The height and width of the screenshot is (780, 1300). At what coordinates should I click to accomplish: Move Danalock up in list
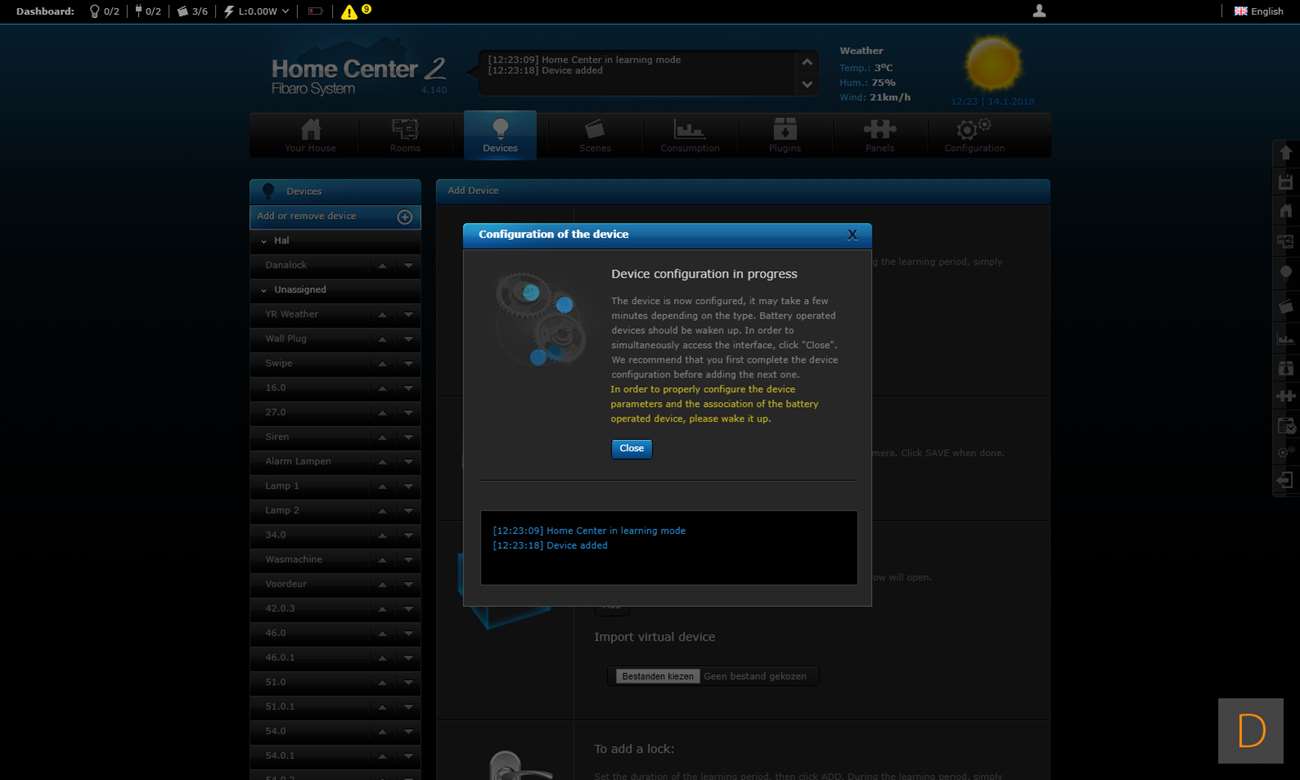[382, 266]
